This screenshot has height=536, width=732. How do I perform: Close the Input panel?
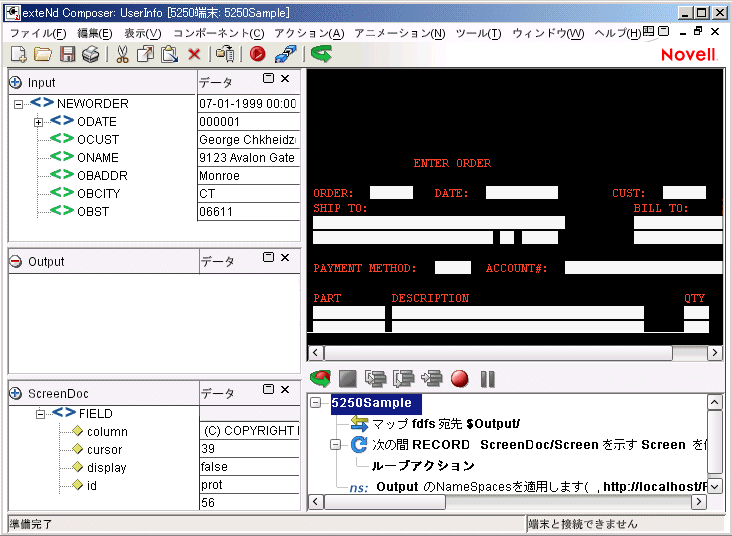tap(285, 78)
